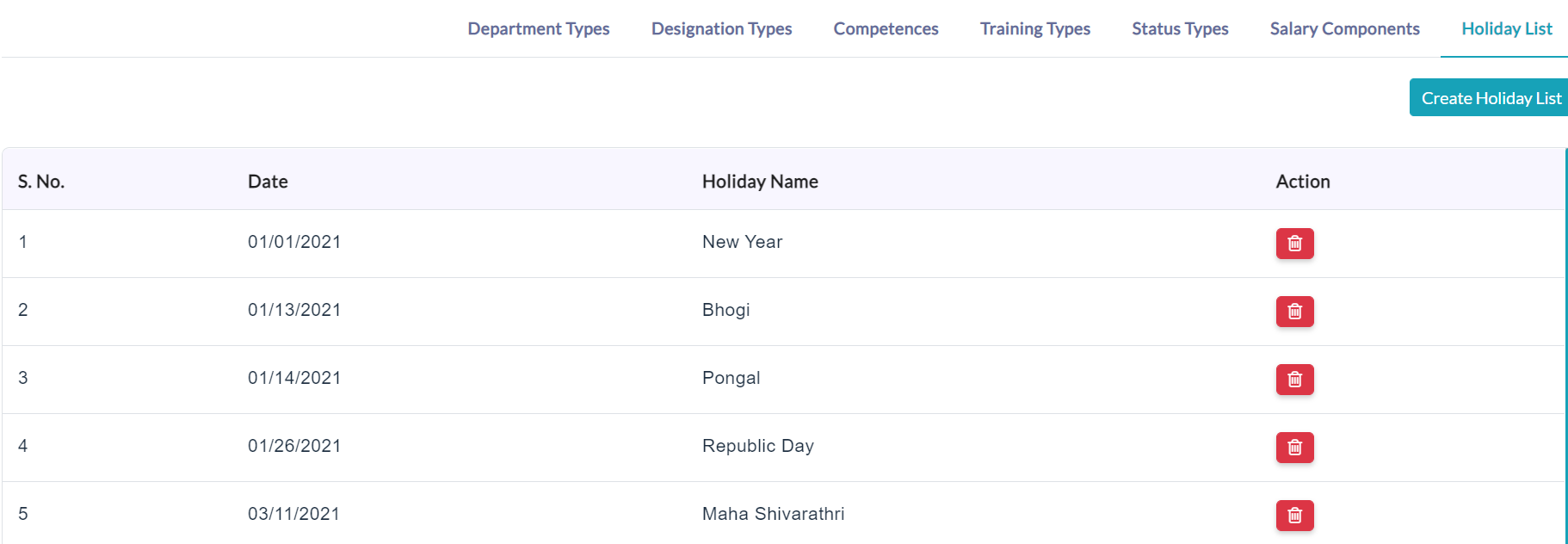Select the 01/13/2021 date cell
The image size is (1568, 544).
(x=294, y=310)
